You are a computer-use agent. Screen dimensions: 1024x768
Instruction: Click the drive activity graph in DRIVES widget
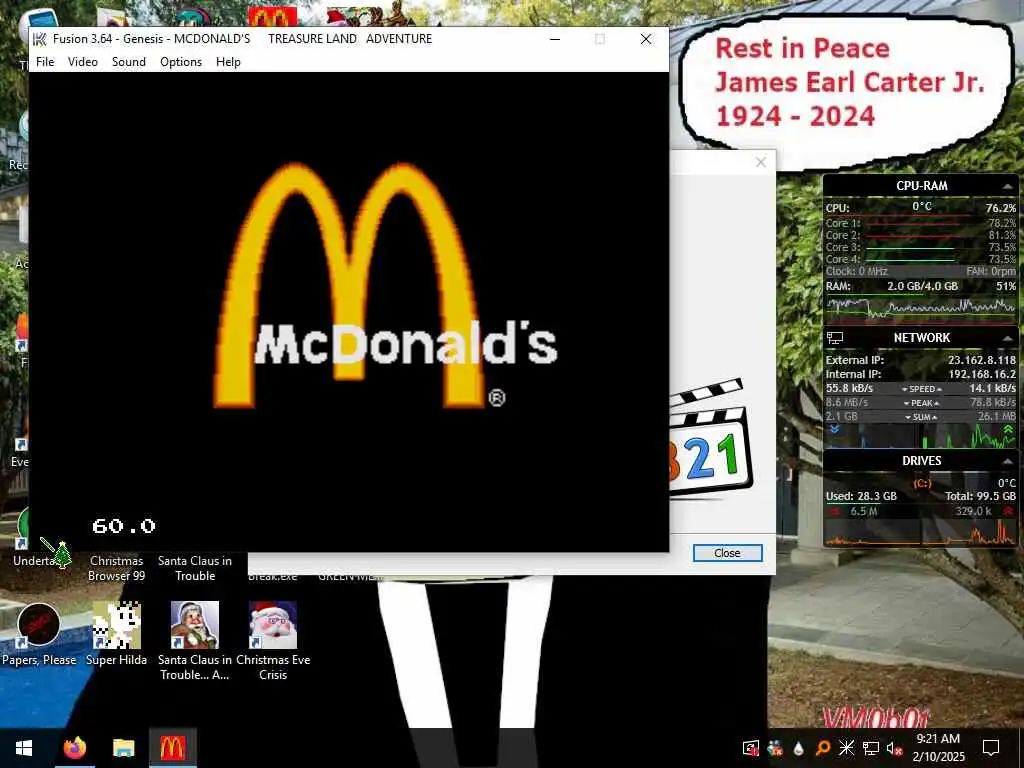[921, 532]
